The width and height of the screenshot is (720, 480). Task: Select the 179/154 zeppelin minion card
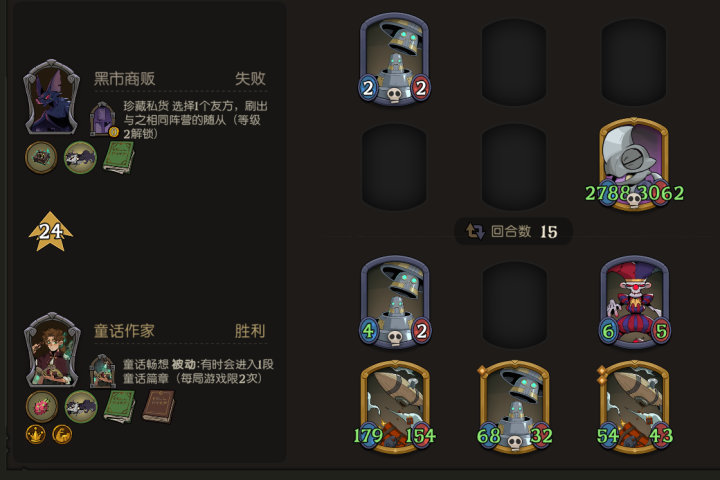click(395, 407)
